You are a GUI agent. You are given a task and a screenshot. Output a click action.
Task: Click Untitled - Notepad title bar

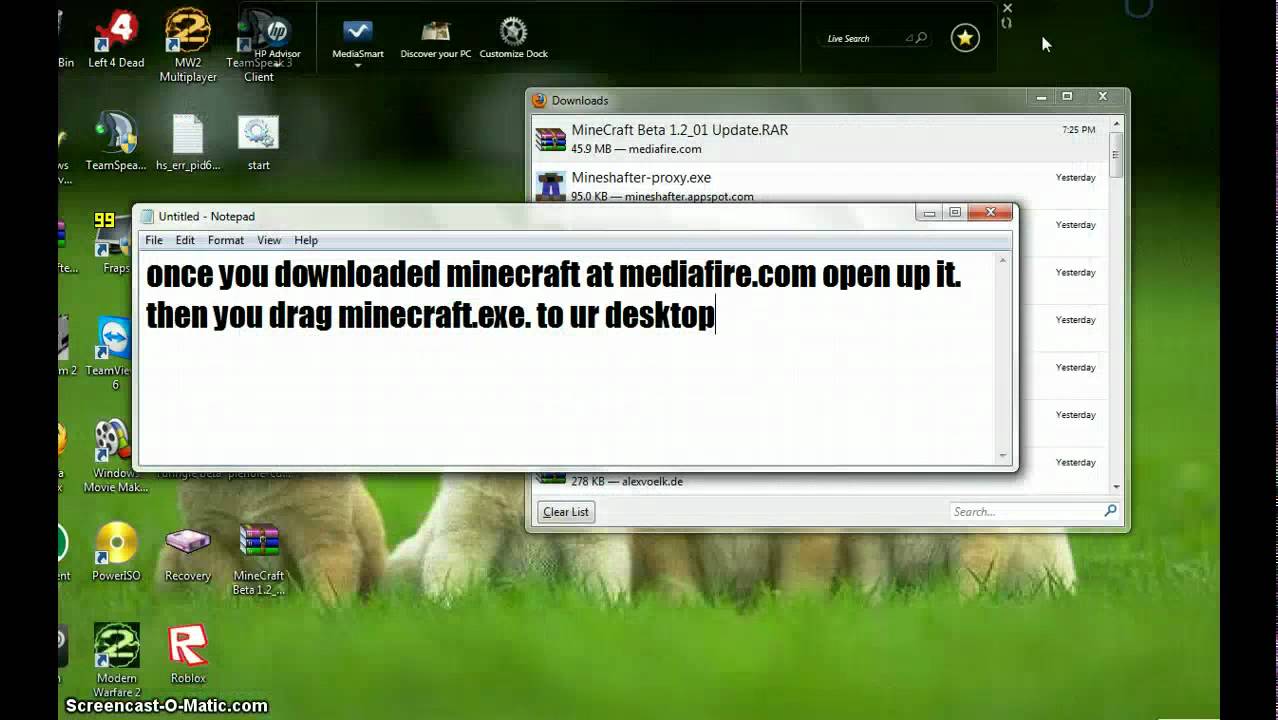click(x=525, y=216)
